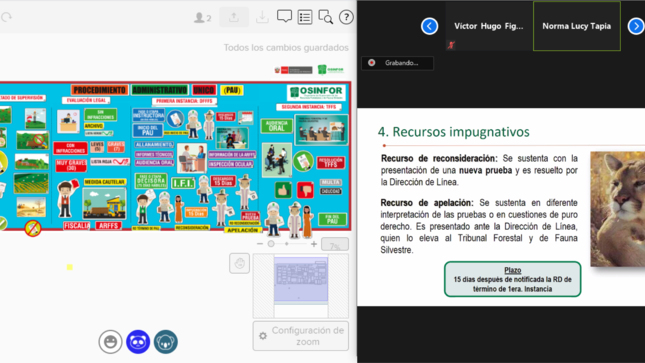Screen dimensions: 645x363
Task: Select the green circular document icon near Resolución TFFS
Action: [x=304, y=161]
